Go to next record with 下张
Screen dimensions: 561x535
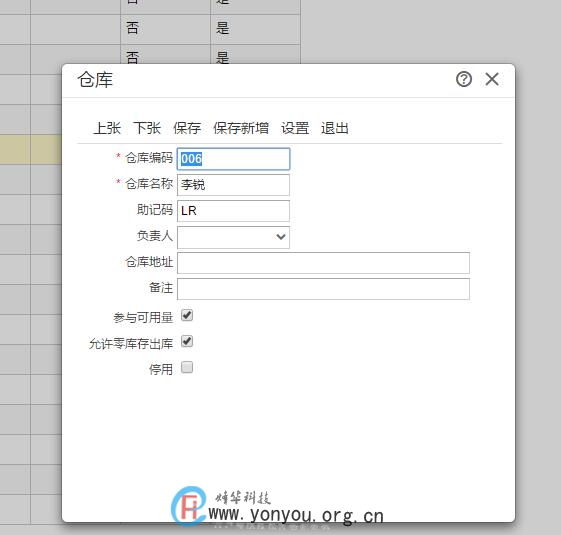(147, 128)
